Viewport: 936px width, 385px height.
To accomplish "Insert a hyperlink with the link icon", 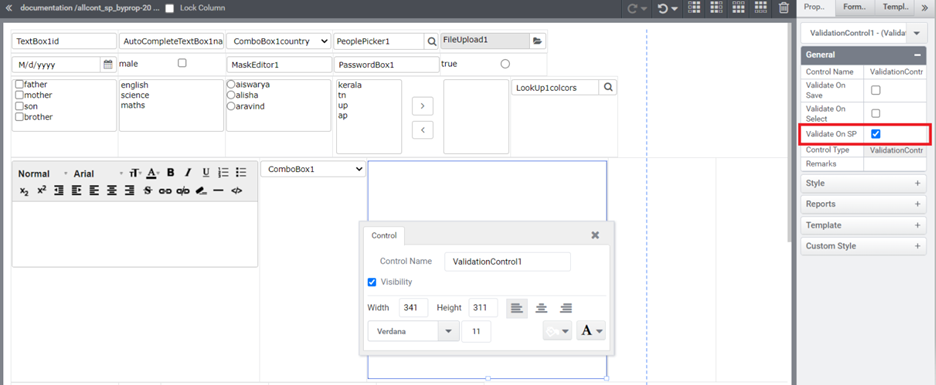I will click(165, 190).
